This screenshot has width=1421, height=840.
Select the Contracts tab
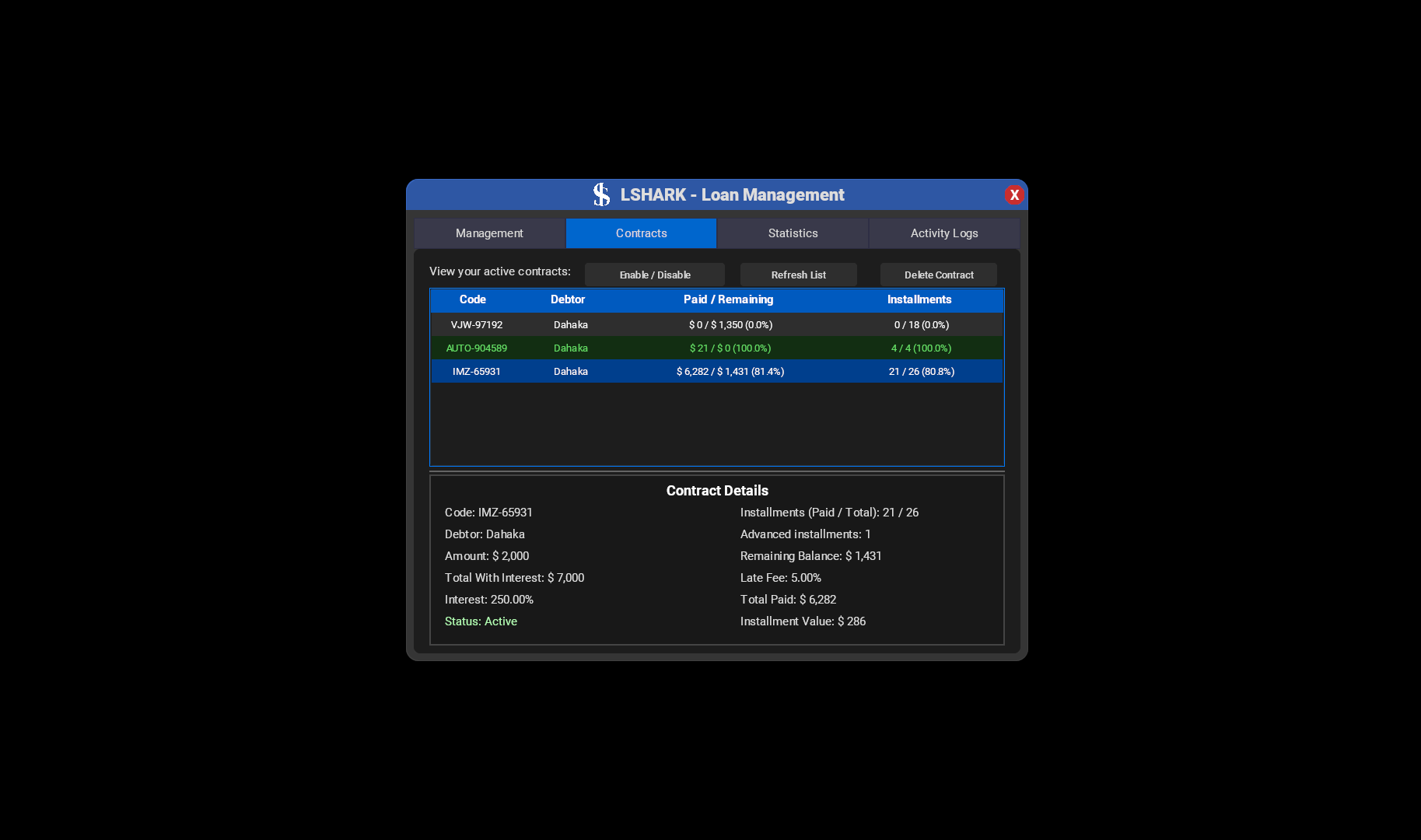click(641, 233)
